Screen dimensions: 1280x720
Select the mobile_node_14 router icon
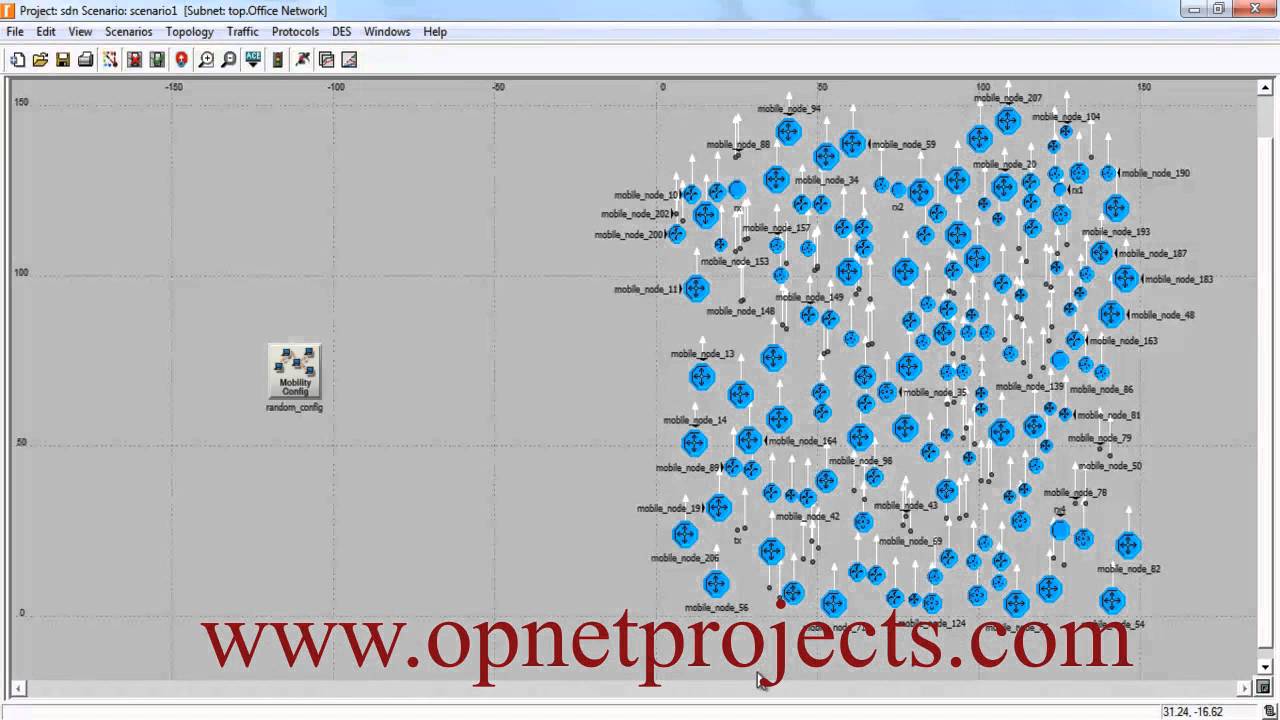(x=694, y=442)
